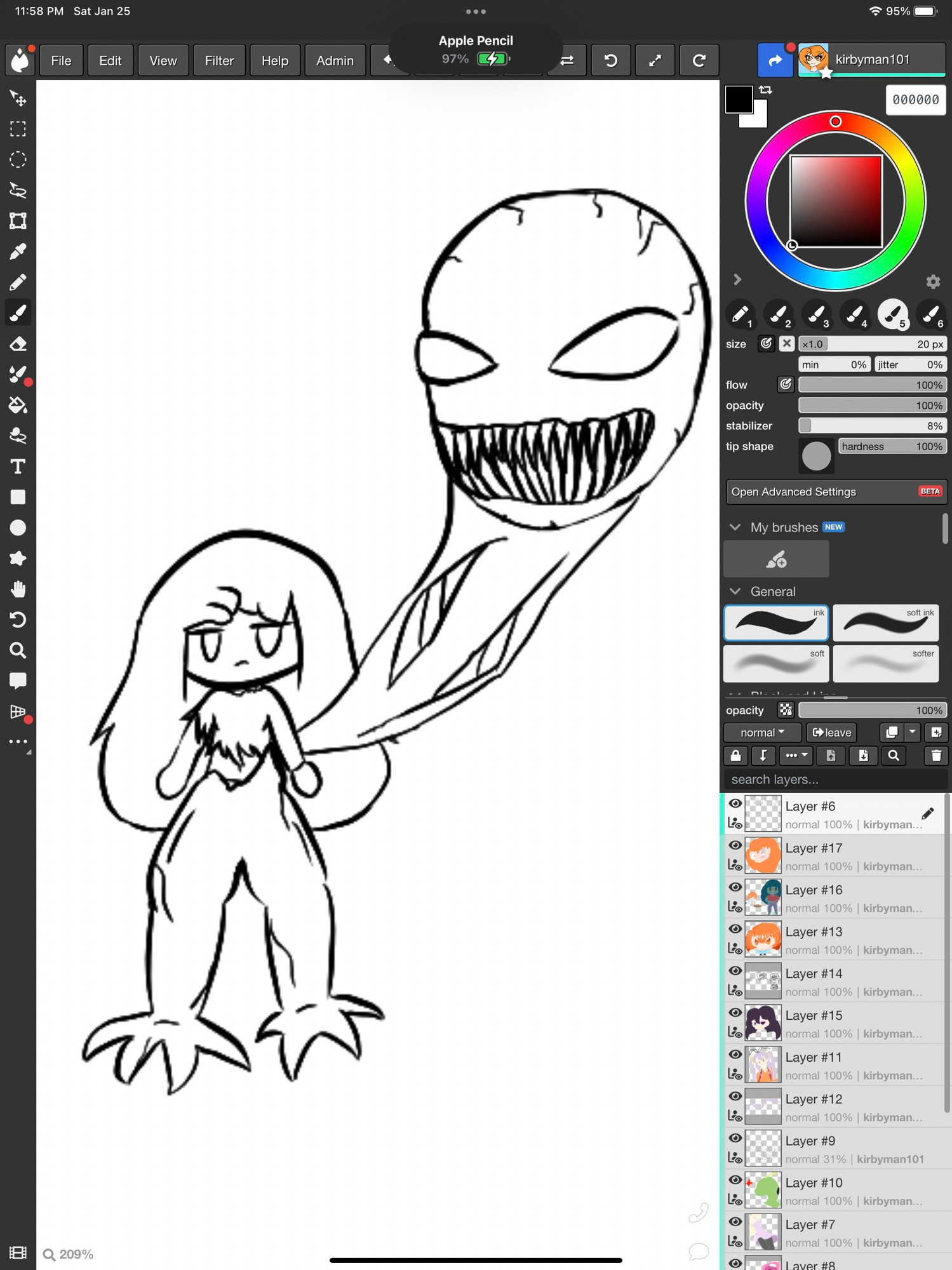Swap foreground and background colors

click(766, 90)
